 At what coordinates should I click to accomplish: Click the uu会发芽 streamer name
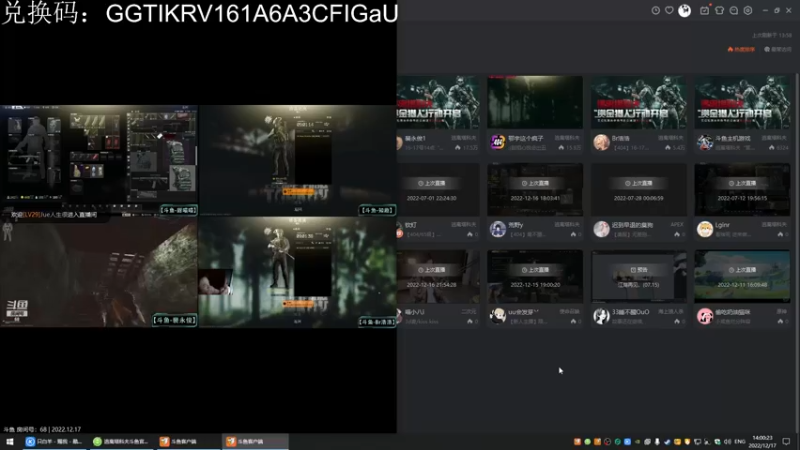[523, 312]
